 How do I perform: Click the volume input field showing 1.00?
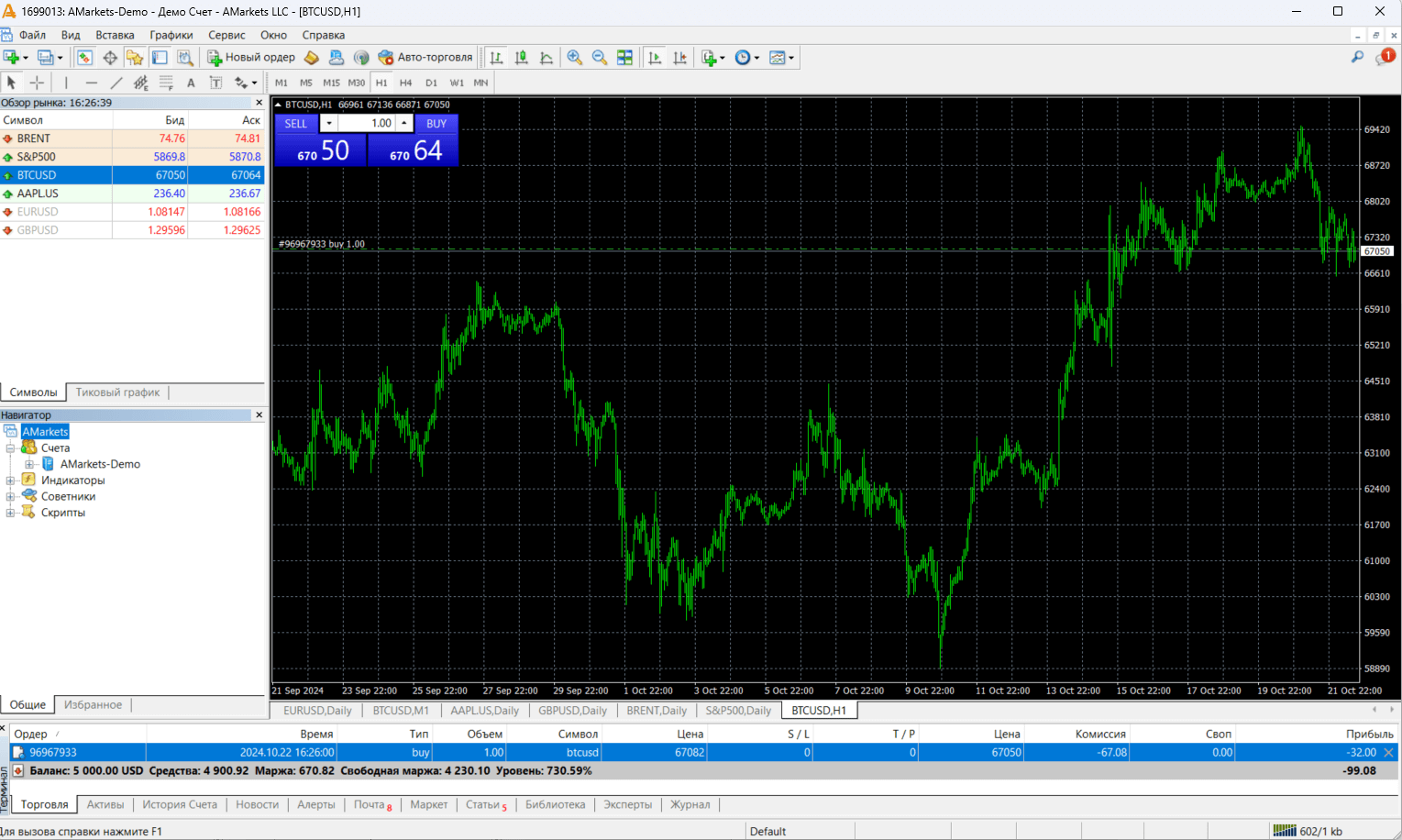pyautogui.click(x=368, y=123)
